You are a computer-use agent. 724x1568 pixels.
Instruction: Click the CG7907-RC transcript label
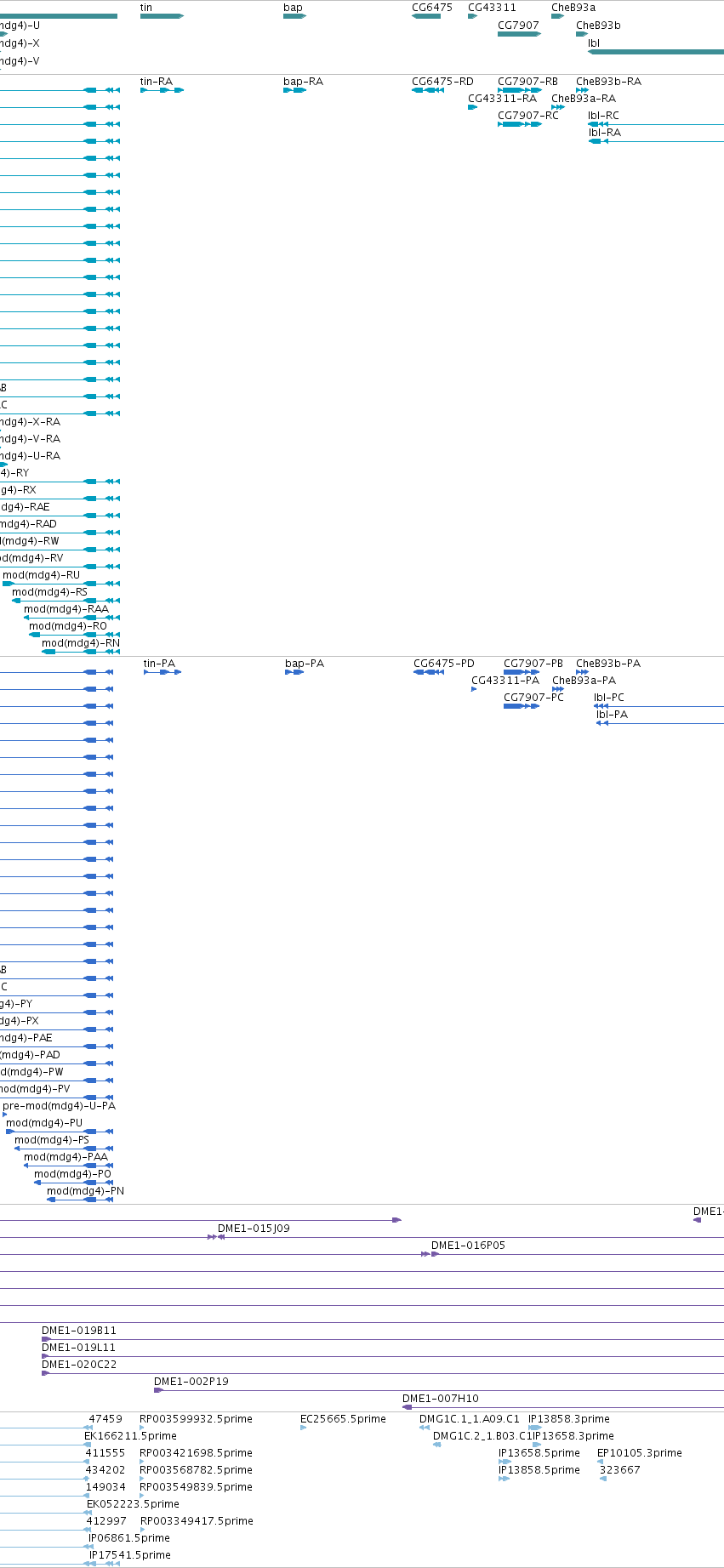[x=527, y=116]
